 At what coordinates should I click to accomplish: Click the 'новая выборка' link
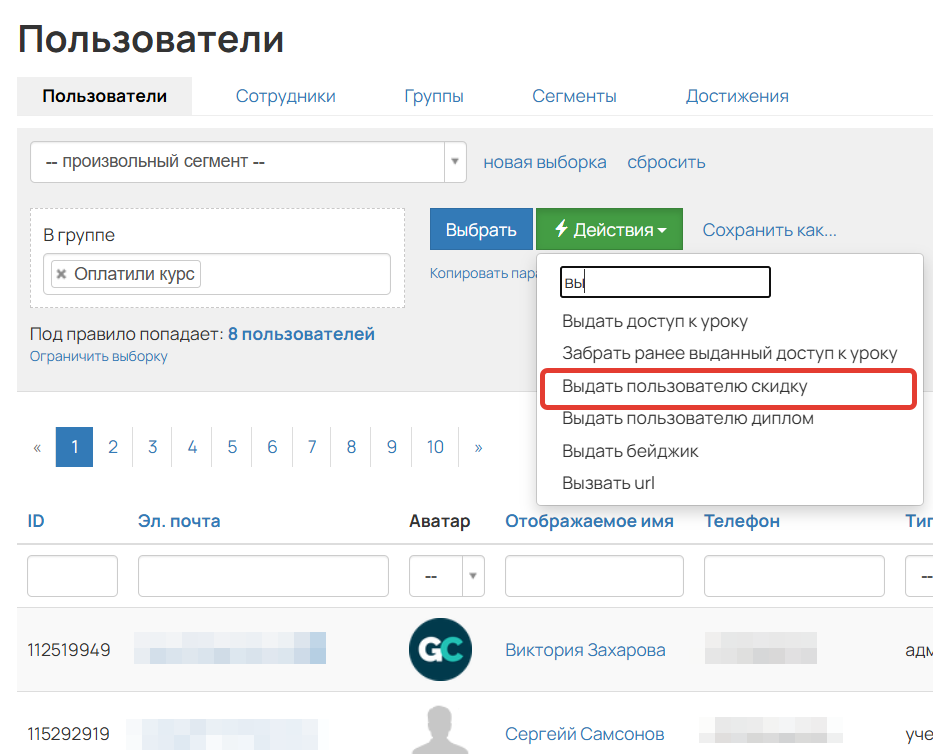click(544, 162)
